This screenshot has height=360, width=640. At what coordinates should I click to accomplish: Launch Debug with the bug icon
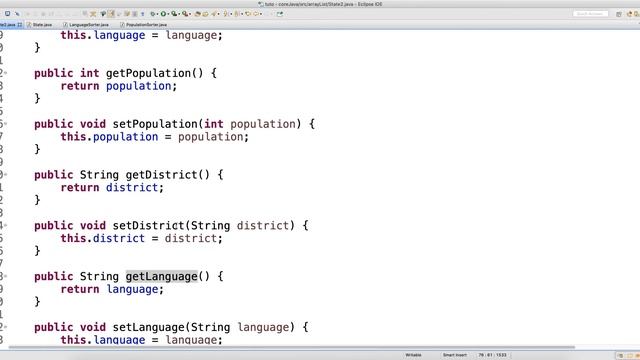point(152,14)
